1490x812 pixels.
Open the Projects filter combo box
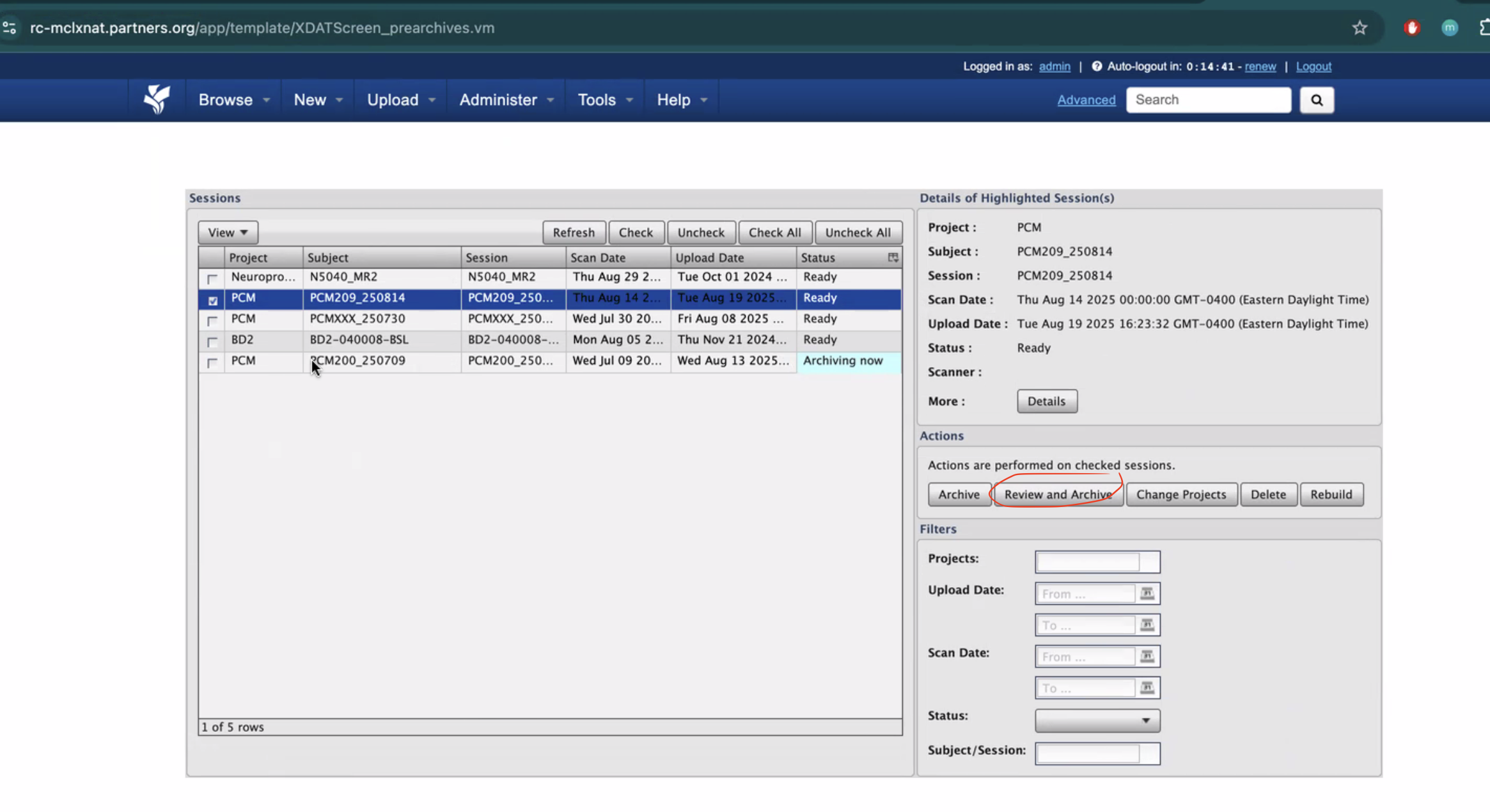point(1097,562)
